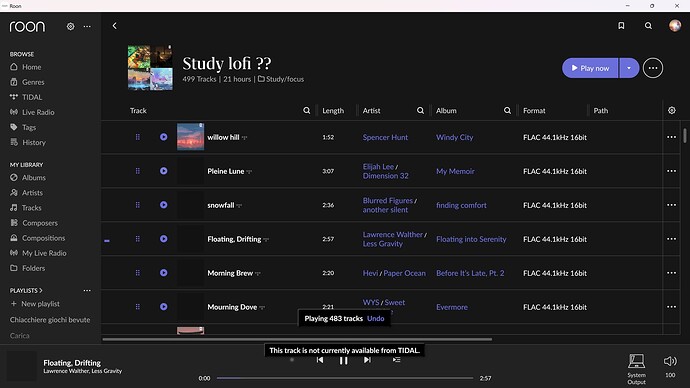
Task: Play the snowfall track
Action: click(x=164, y=205)
